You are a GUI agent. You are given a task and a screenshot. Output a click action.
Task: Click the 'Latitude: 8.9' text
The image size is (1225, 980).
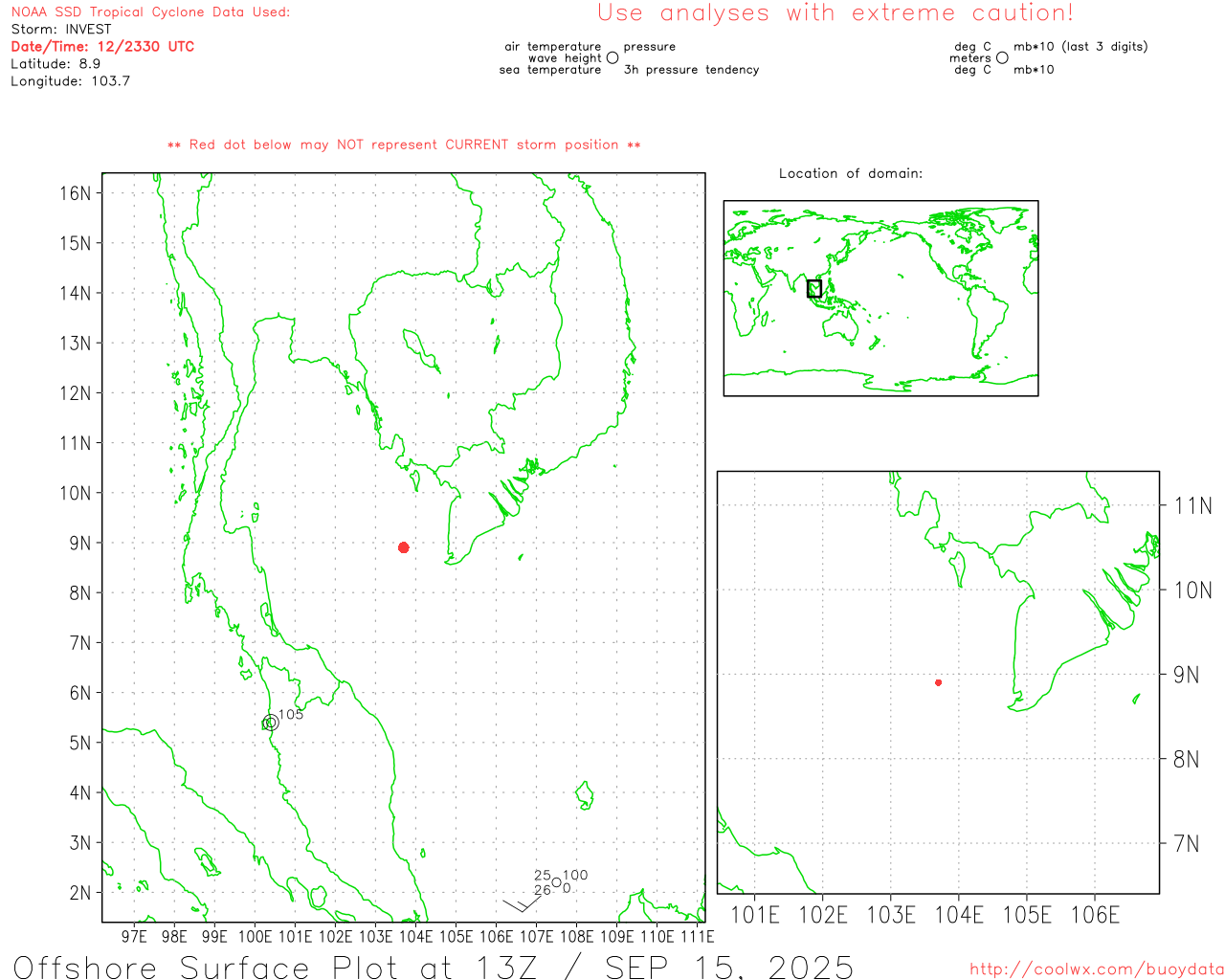56,64
